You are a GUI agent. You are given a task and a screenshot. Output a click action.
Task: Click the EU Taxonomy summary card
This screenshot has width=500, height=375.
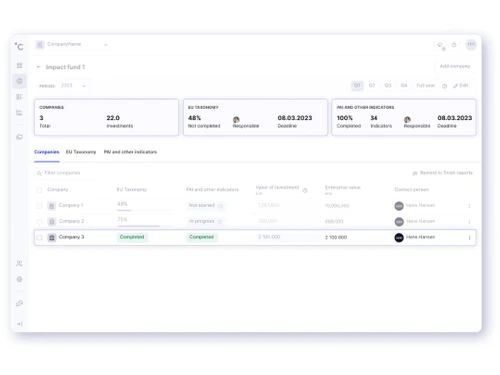tap(255, 117)
